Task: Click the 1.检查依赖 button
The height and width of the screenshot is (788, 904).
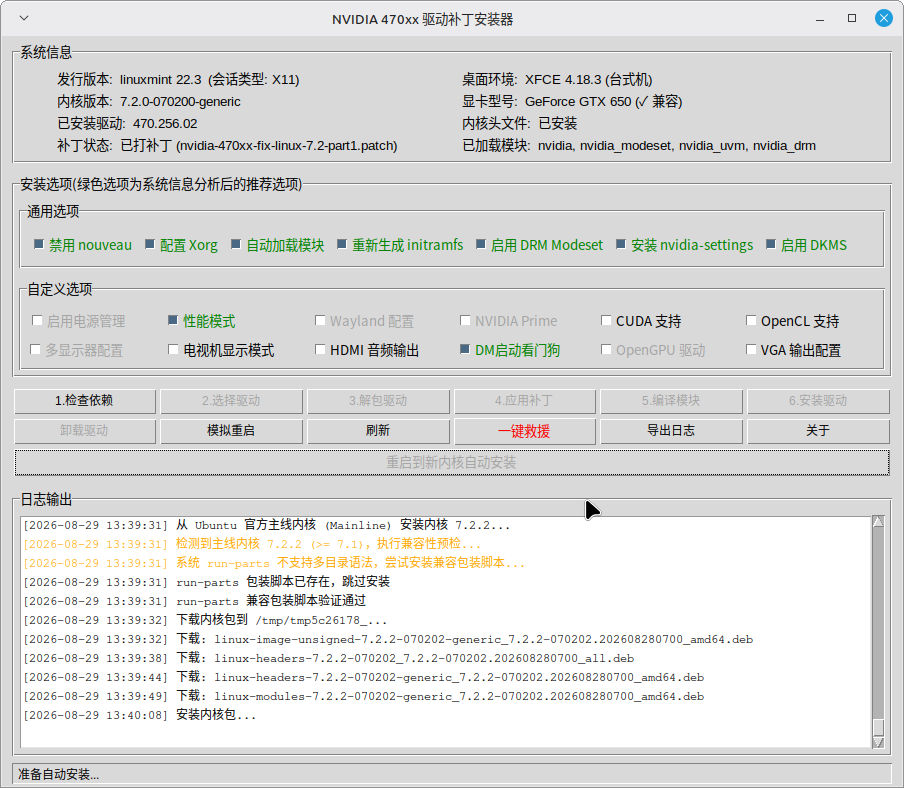Action: point(85,401)
